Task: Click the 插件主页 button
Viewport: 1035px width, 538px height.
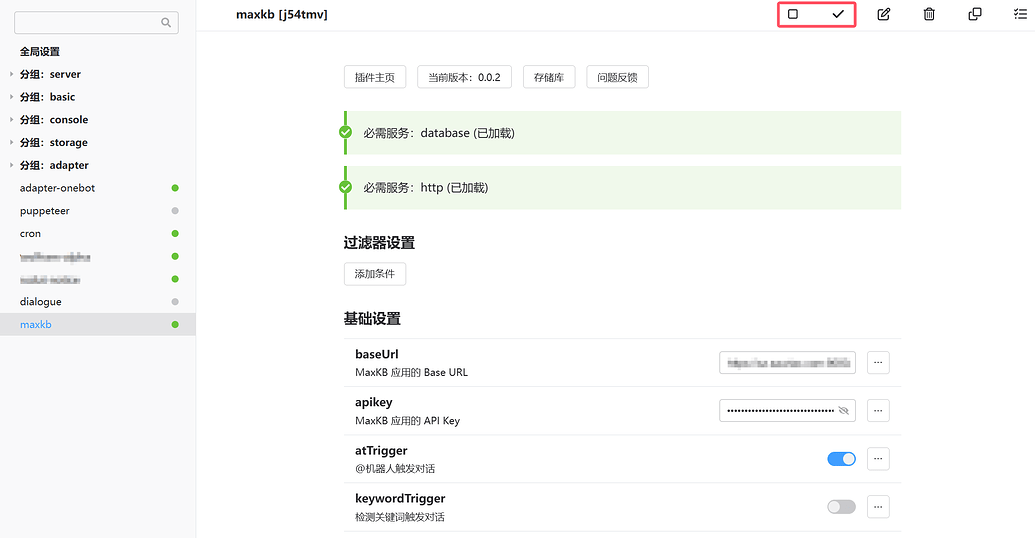Action: pos(375,77)
